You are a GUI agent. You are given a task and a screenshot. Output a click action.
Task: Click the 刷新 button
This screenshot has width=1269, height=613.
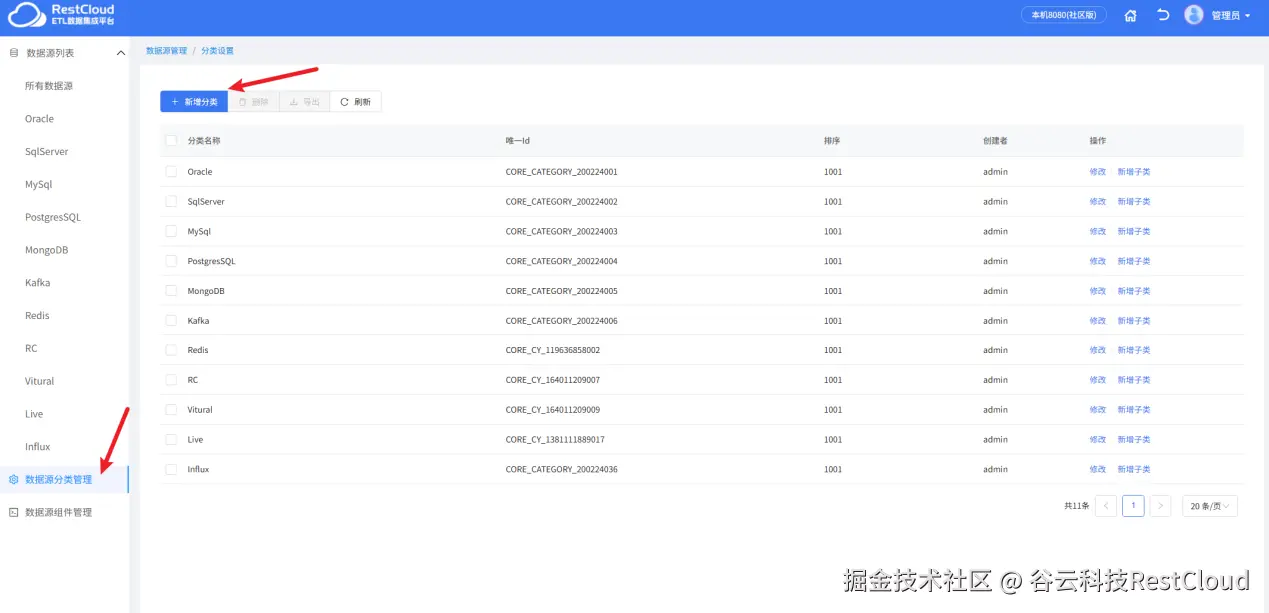pyautogui.click(x=355, y=102)
